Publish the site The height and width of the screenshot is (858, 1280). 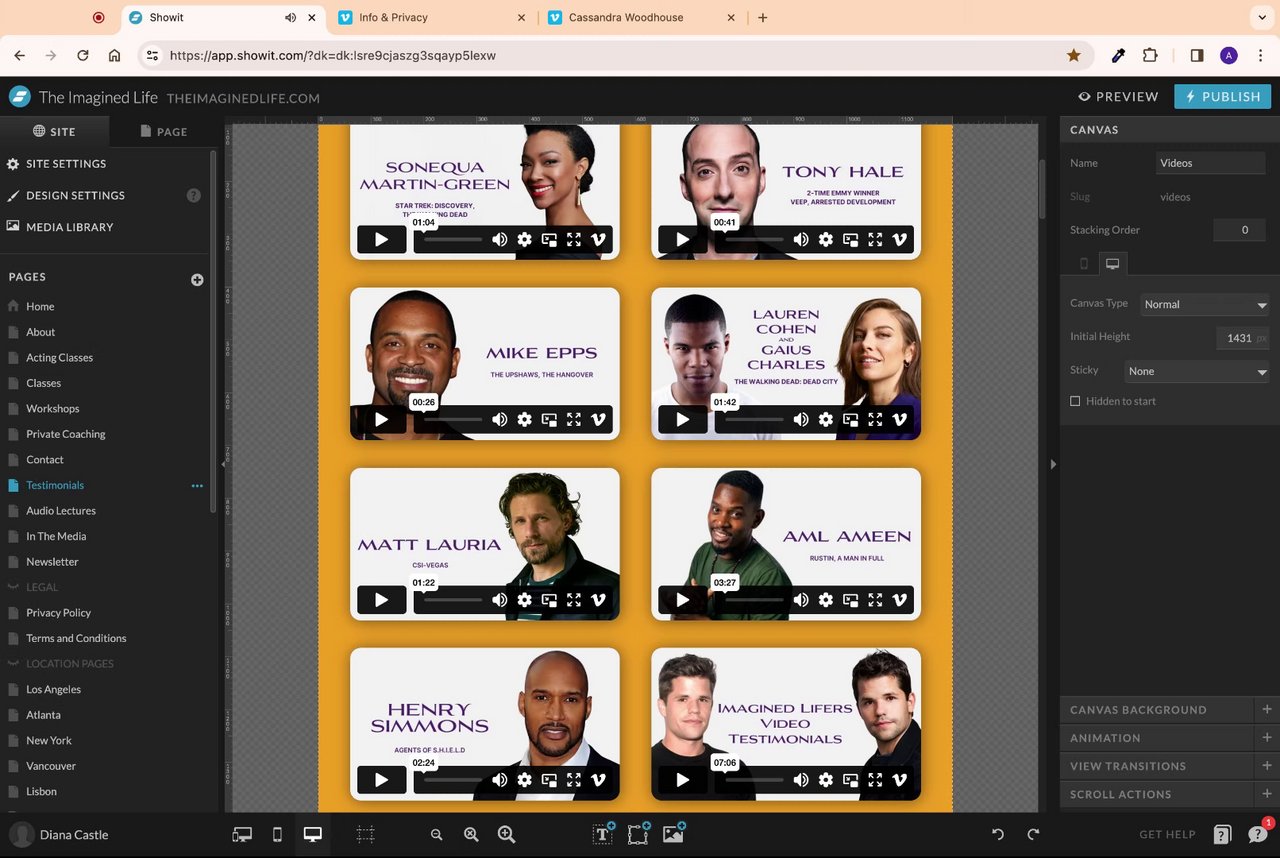point(1223,97)
